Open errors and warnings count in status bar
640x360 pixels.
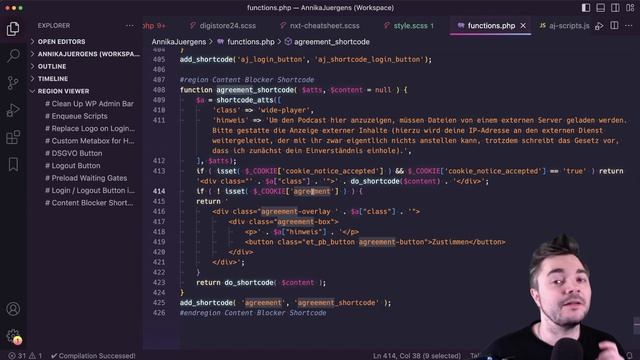click(25, 356)
